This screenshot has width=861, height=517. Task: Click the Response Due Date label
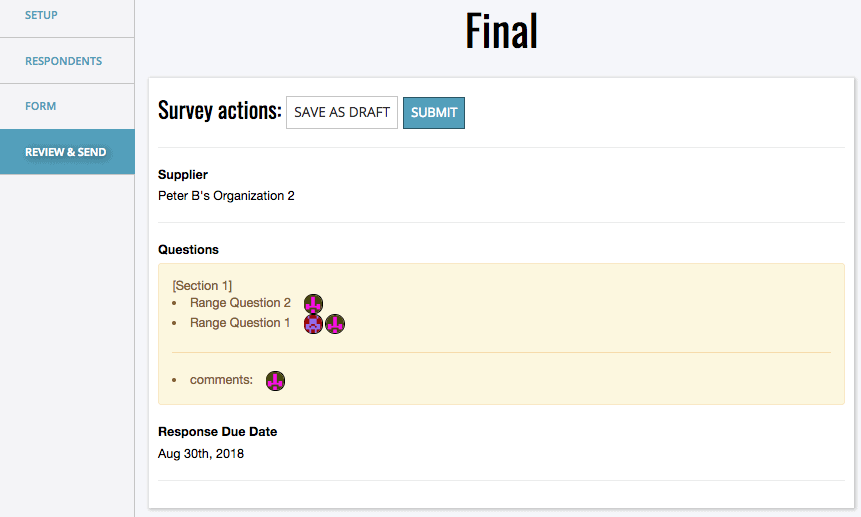217,432
